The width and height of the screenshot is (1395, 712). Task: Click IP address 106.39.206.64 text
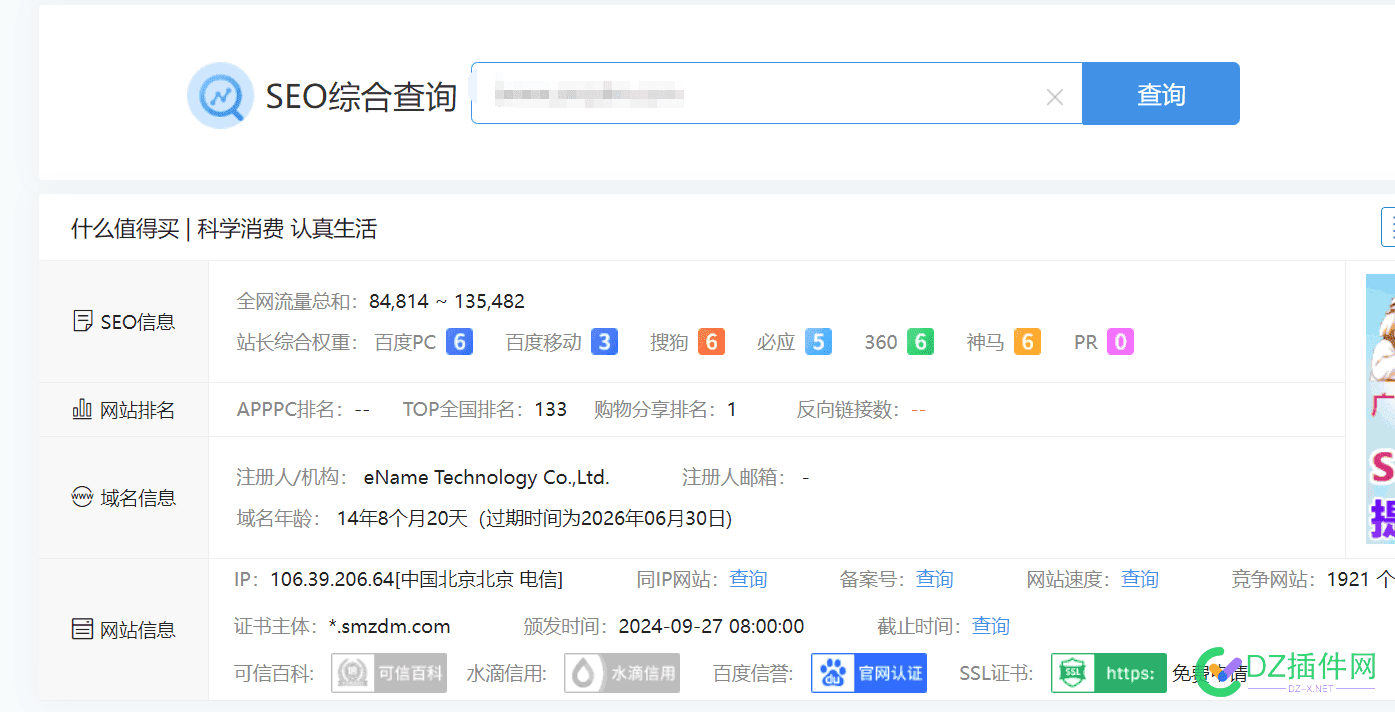pos(332,579)
